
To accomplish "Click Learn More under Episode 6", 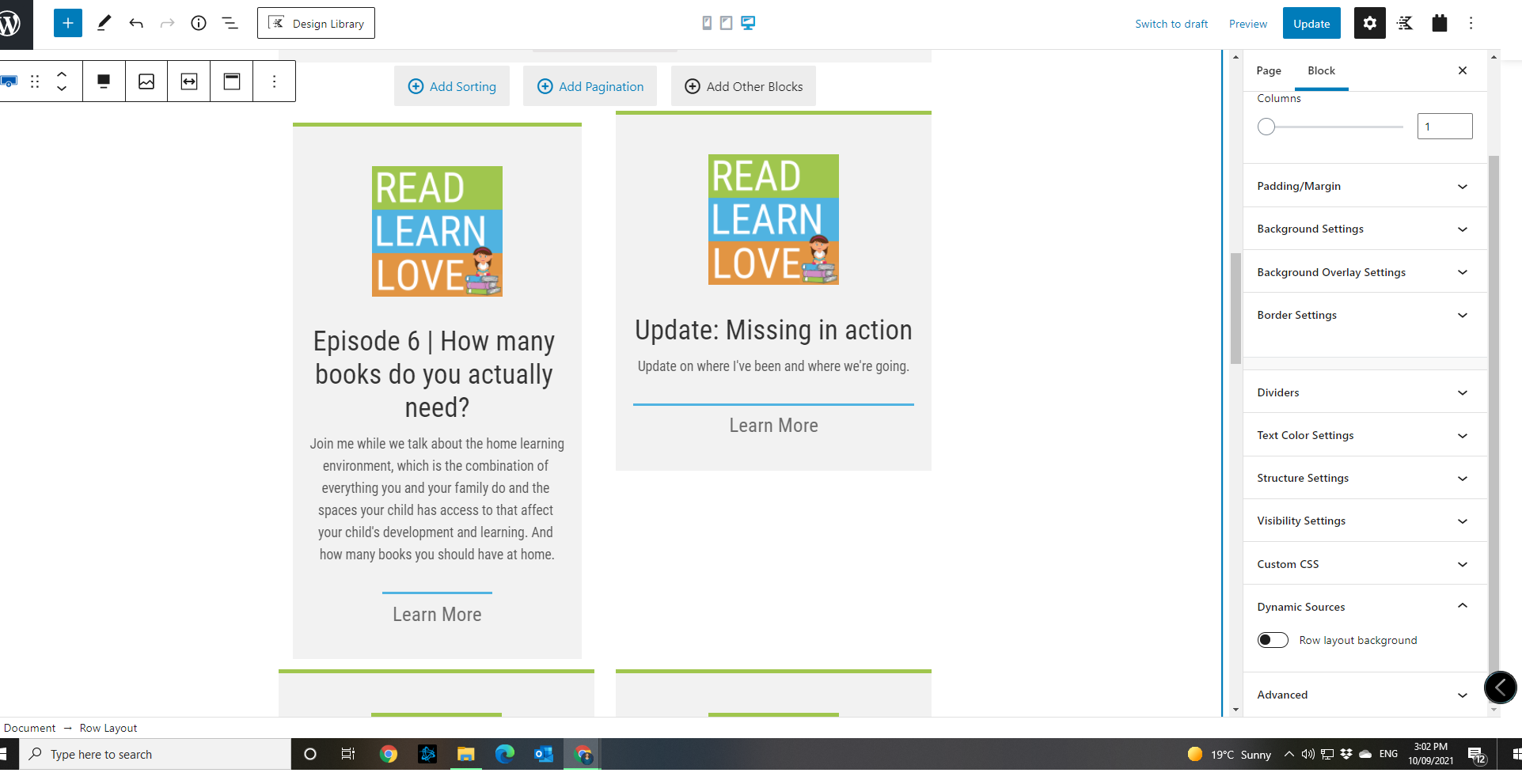I will [437, 615].
